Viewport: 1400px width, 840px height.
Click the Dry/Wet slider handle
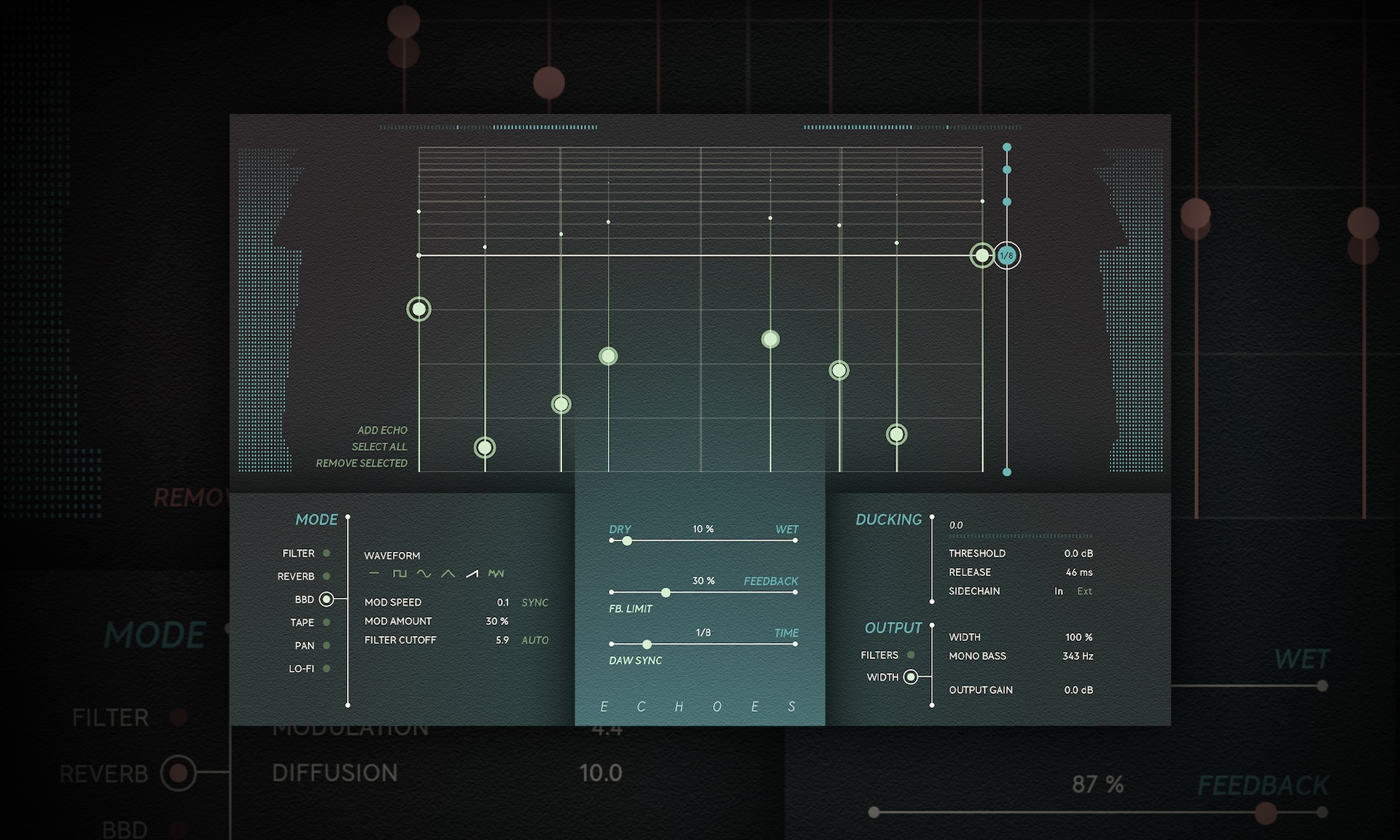[626, 540]
